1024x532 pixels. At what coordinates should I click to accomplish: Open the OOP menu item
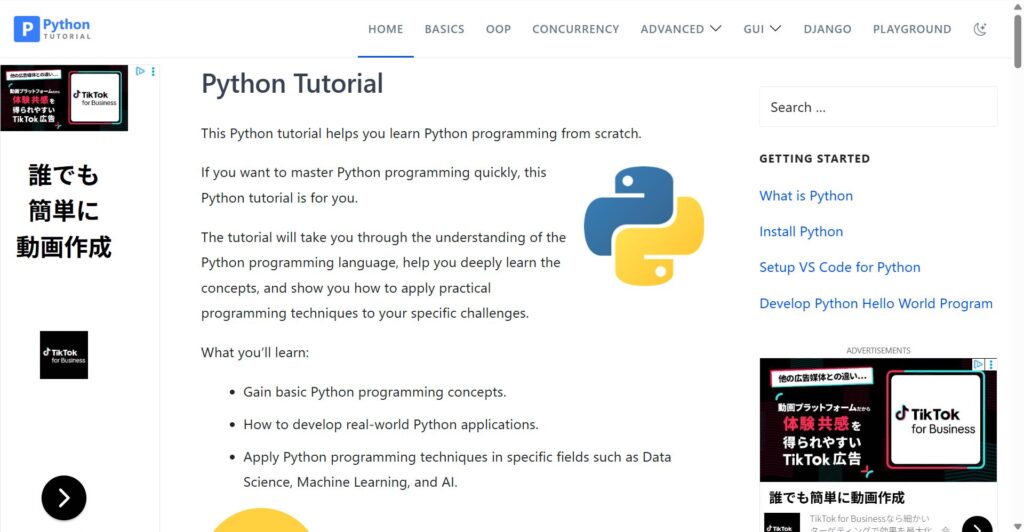[x=498, y=29]
